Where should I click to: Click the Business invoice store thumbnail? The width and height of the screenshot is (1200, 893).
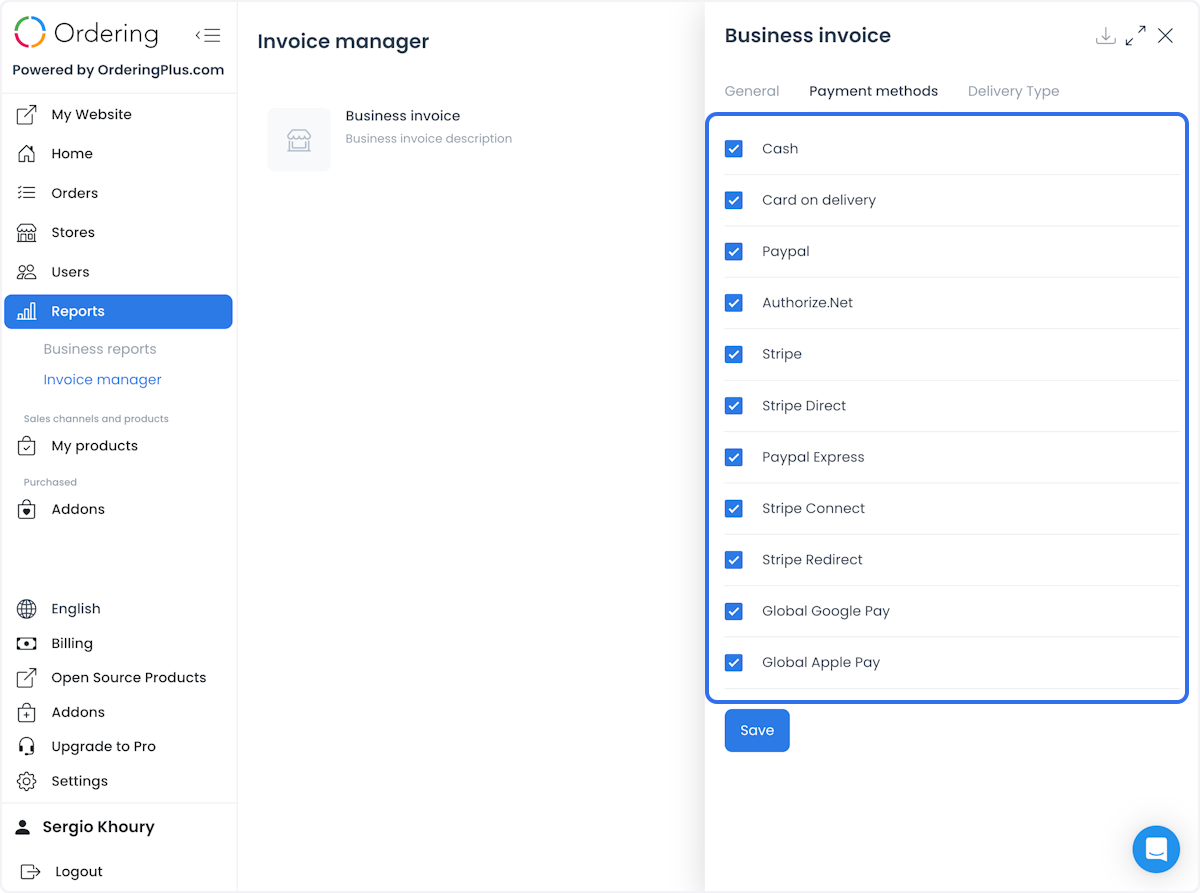coord(299,140)
